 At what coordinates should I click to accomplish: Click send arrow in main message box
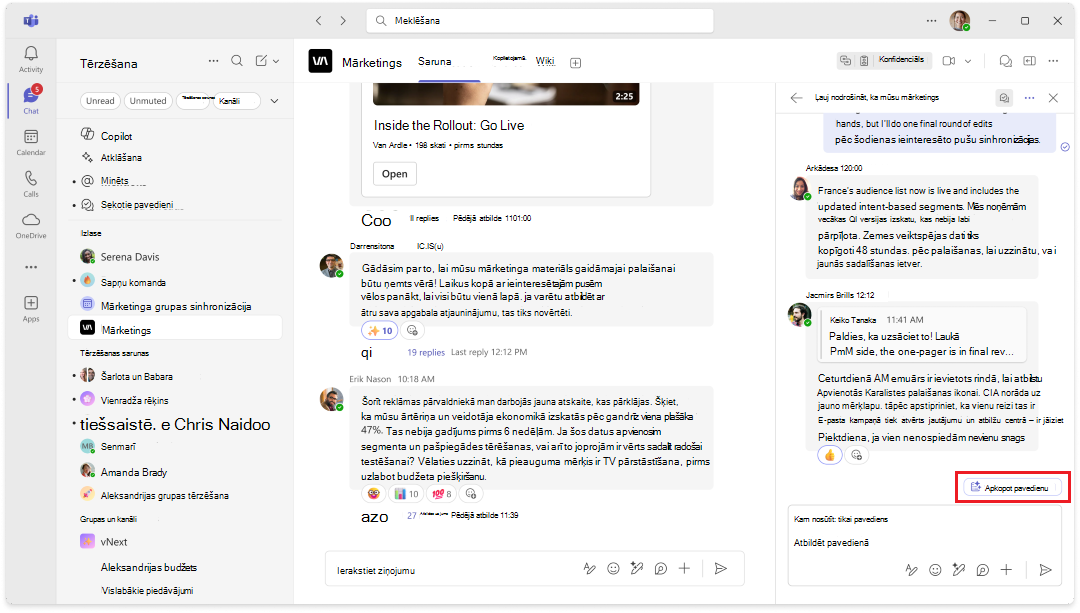point(720,568)
